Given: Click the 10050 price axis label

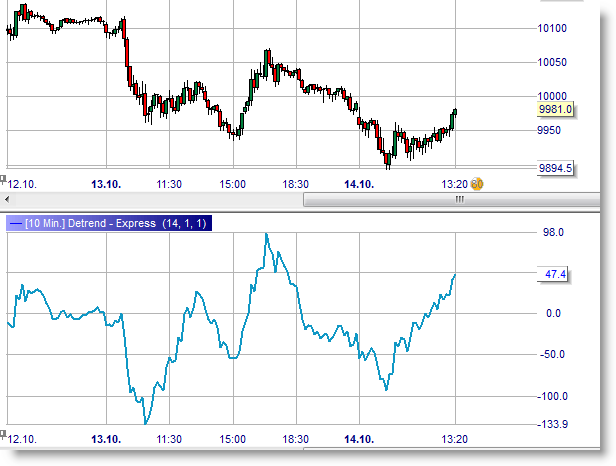Looking at the screenshot, I should tap(552, 62).
